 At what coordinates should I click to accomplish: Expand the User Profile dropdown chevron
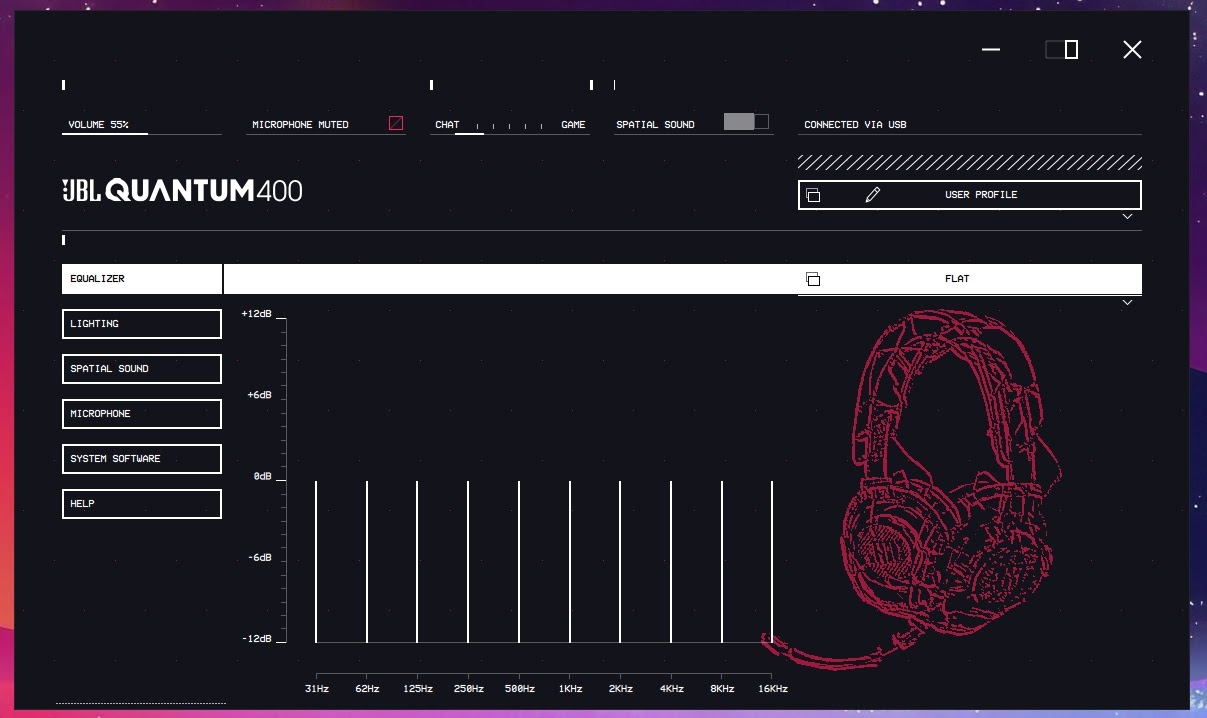click(x=1127, y=216)
